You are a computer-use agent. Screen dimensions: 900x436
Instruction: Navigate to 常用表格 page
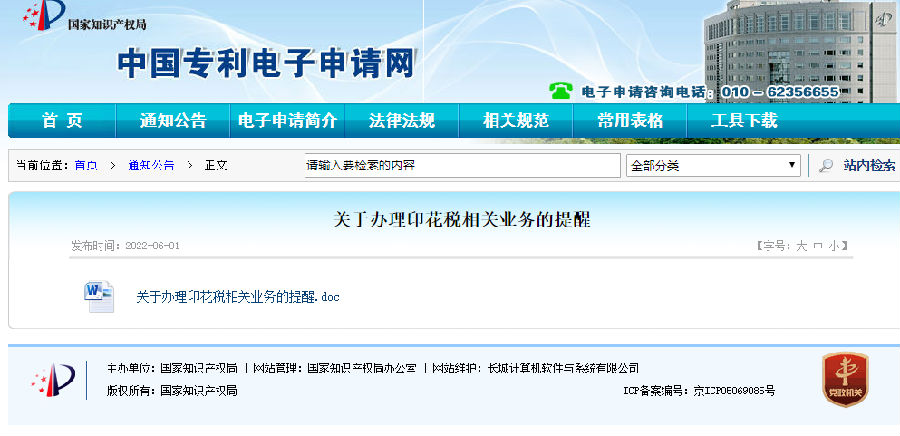pyautogui.click(x=630, y=121)
